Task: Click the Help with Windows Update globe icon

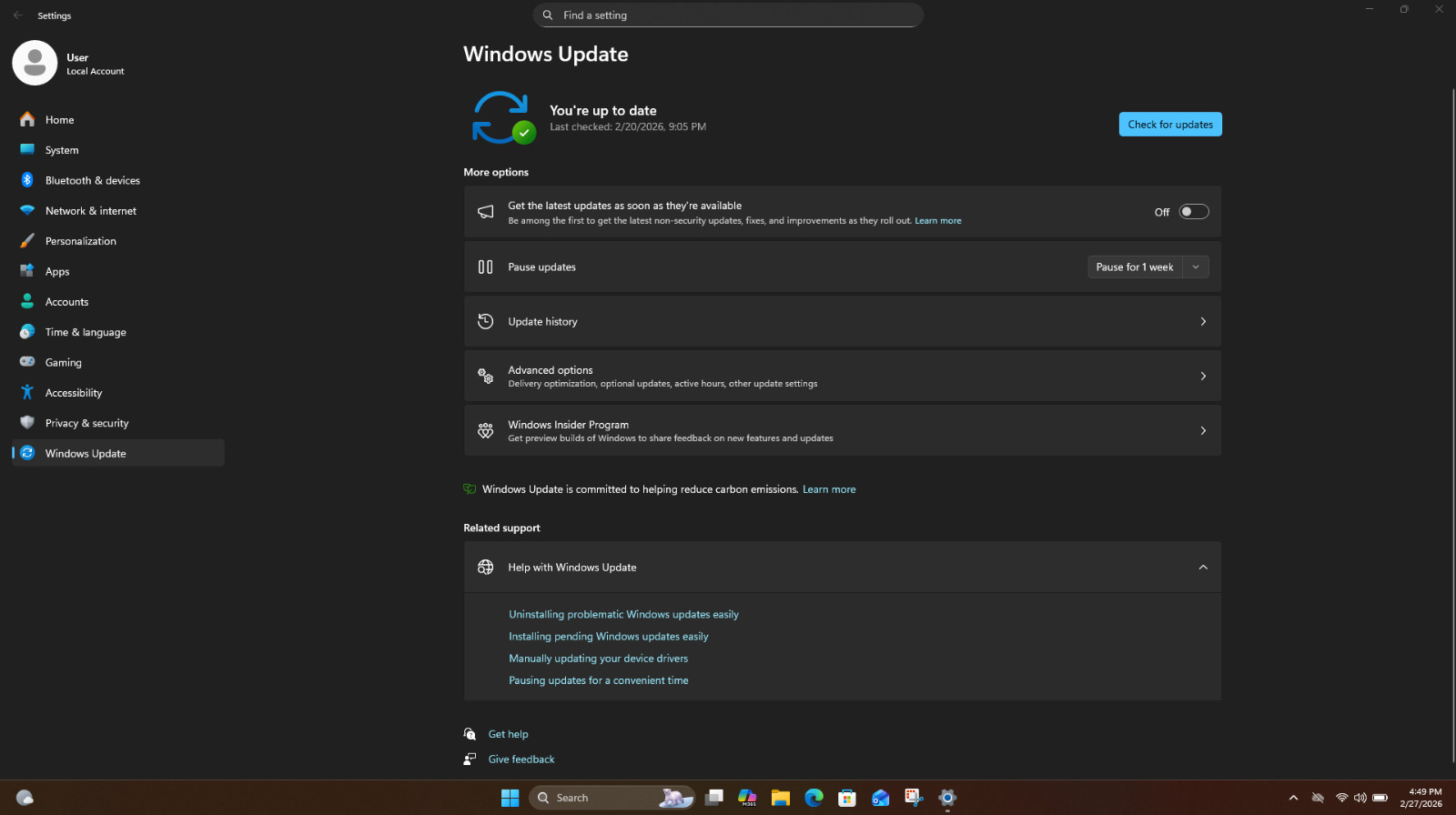Action: pos(486,568)
